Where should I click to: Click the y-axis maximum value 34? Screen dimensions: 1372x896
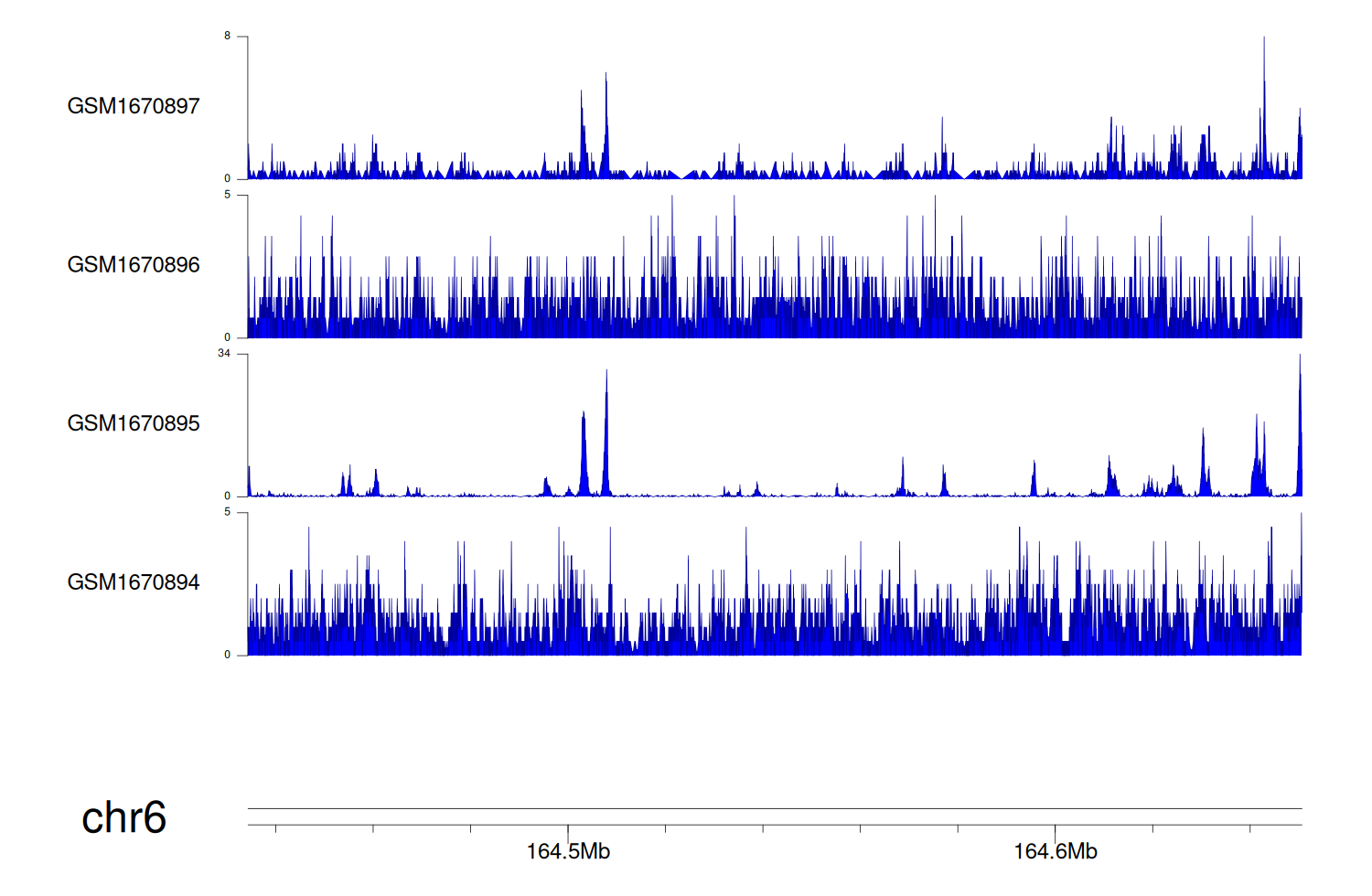tap(224, 354)
